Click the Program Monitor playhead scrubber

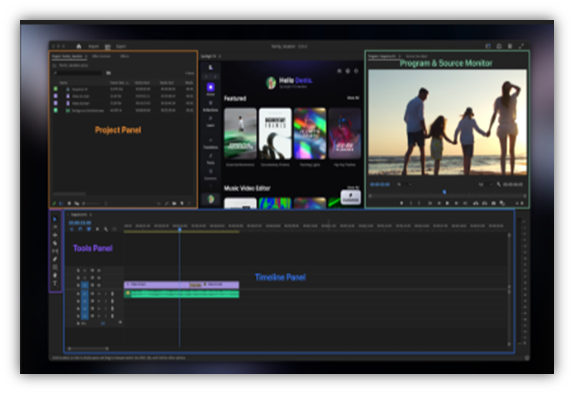pos(444,192)
